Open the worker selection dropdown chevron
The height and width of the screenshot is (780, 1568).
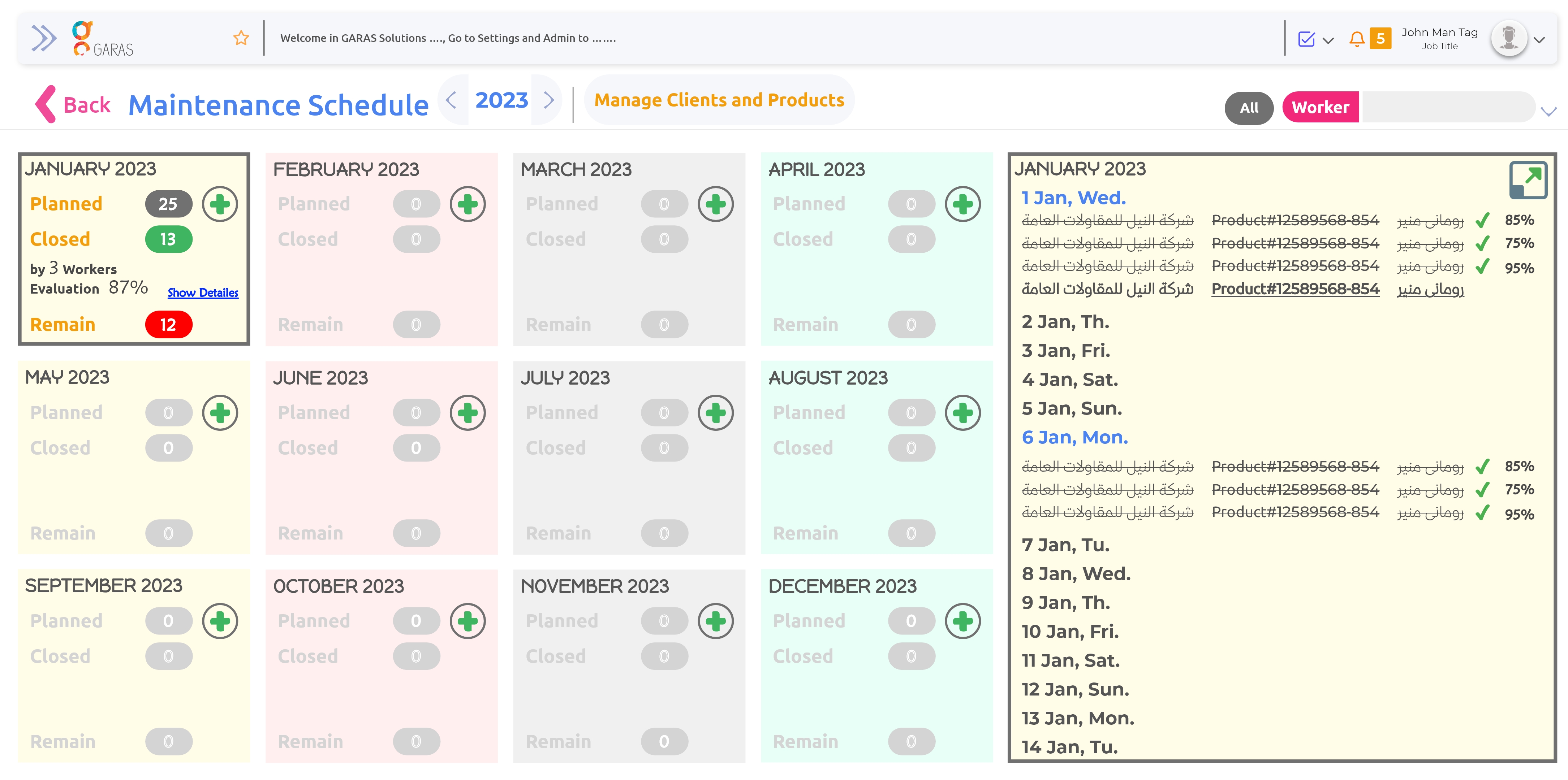pos(1548,111)
